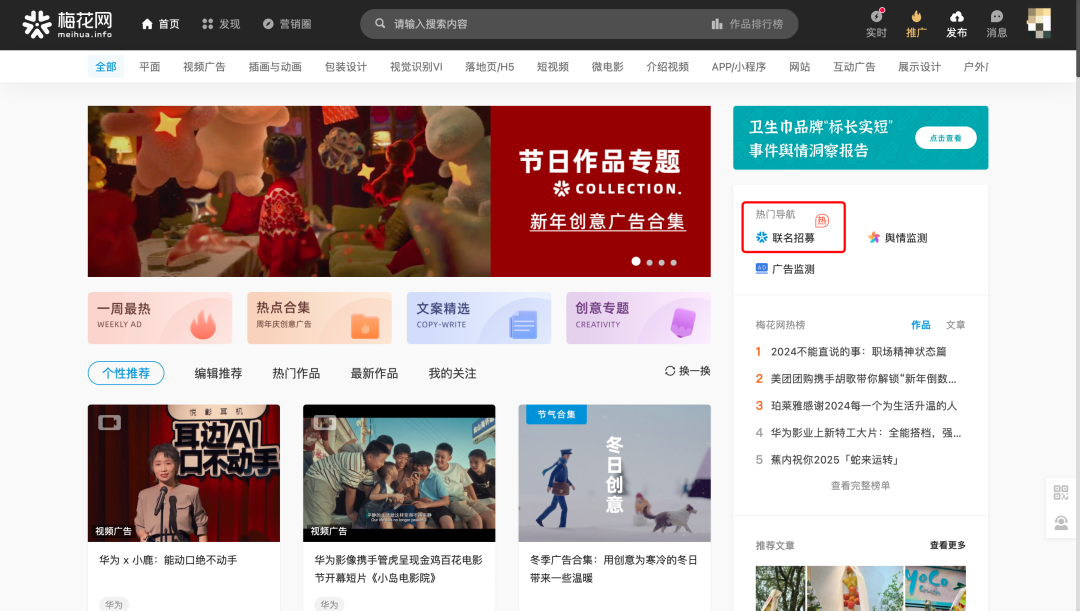Select the 个性推荐 filter pill

pyautogui.click(x=126, y=373)
